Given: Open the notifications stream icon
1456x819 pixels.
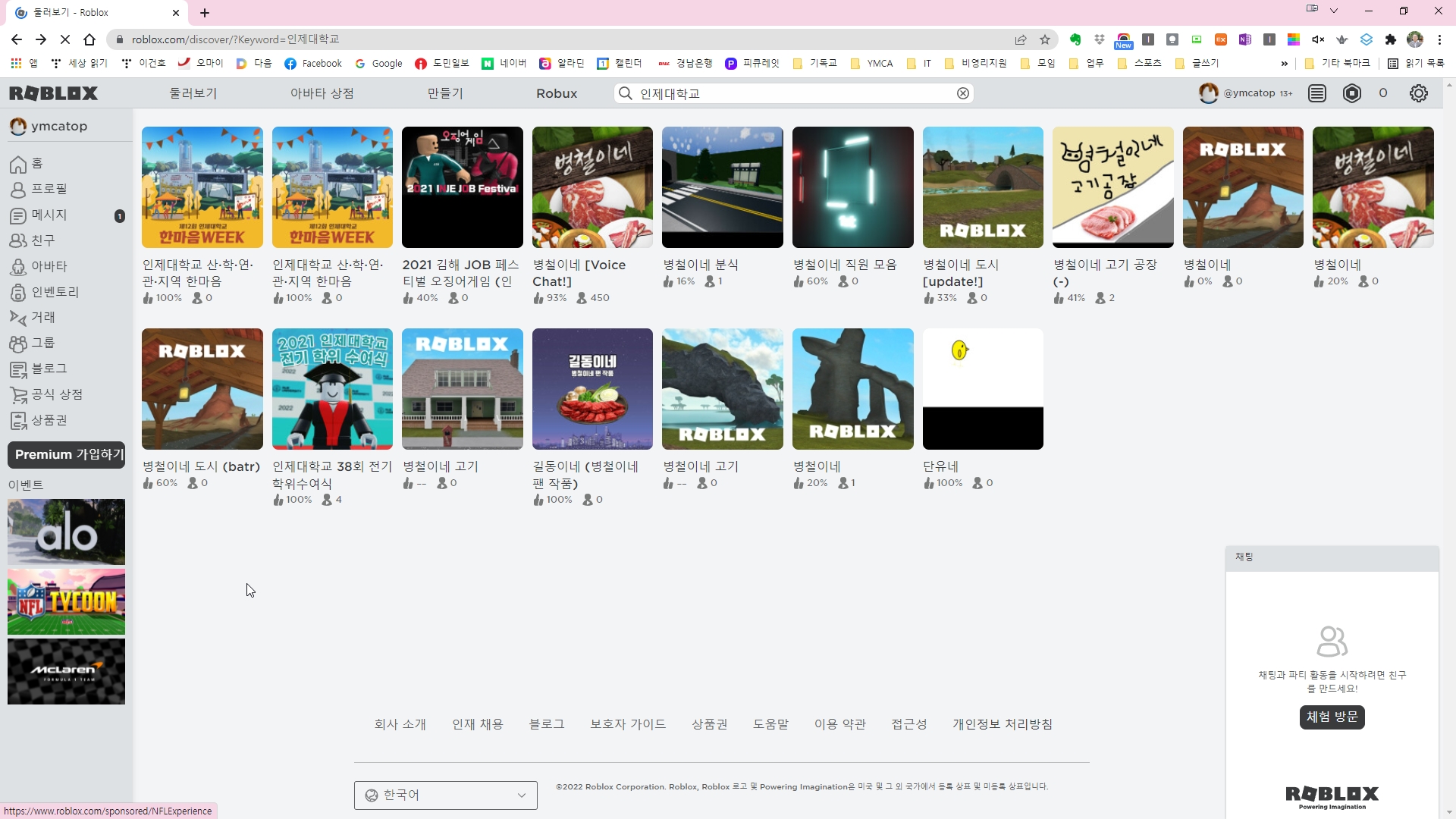Looking at the screenshot, I should point(1317,93).
